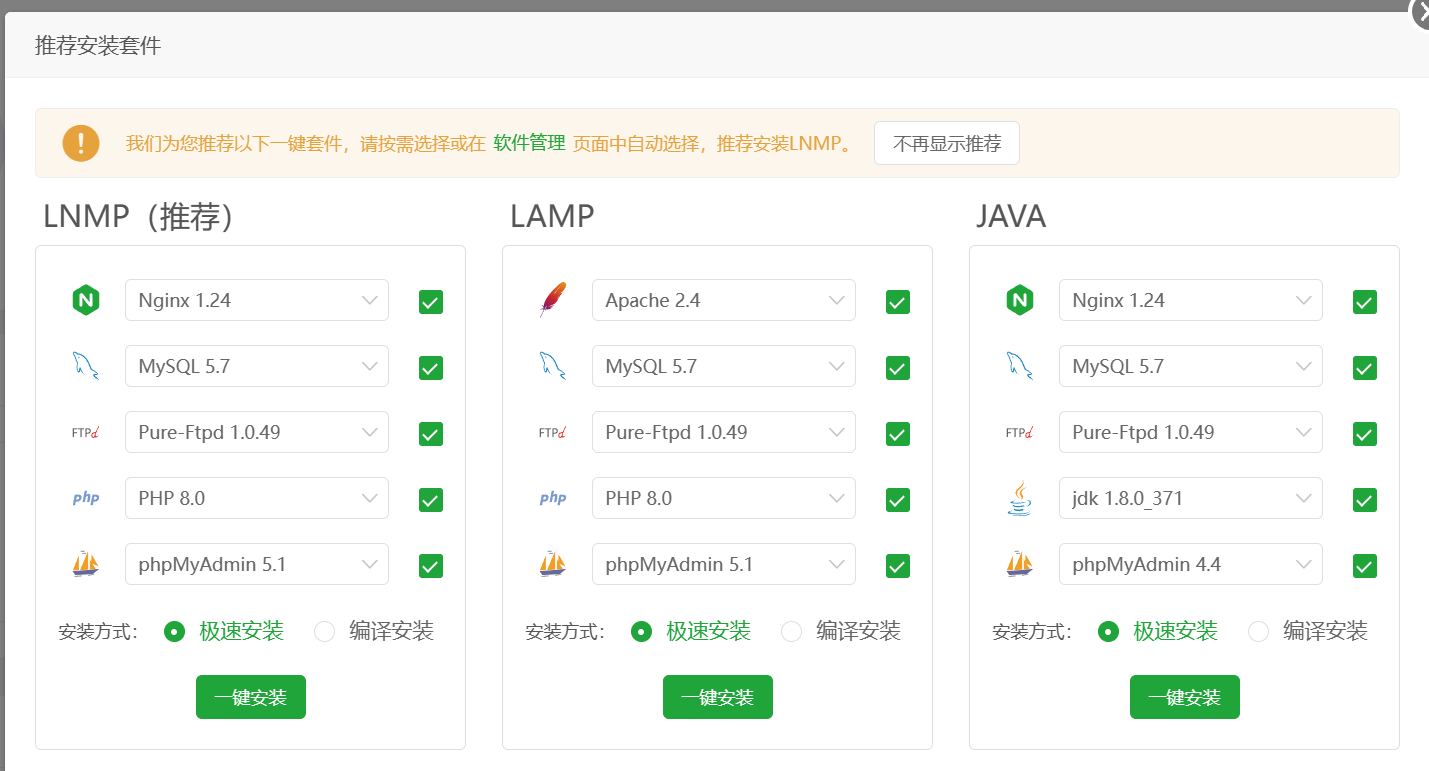Select 编译安装 radio in LAMP panel
Image resolution: width=1429 pixels, height=771 pixels.
(792, 631)
